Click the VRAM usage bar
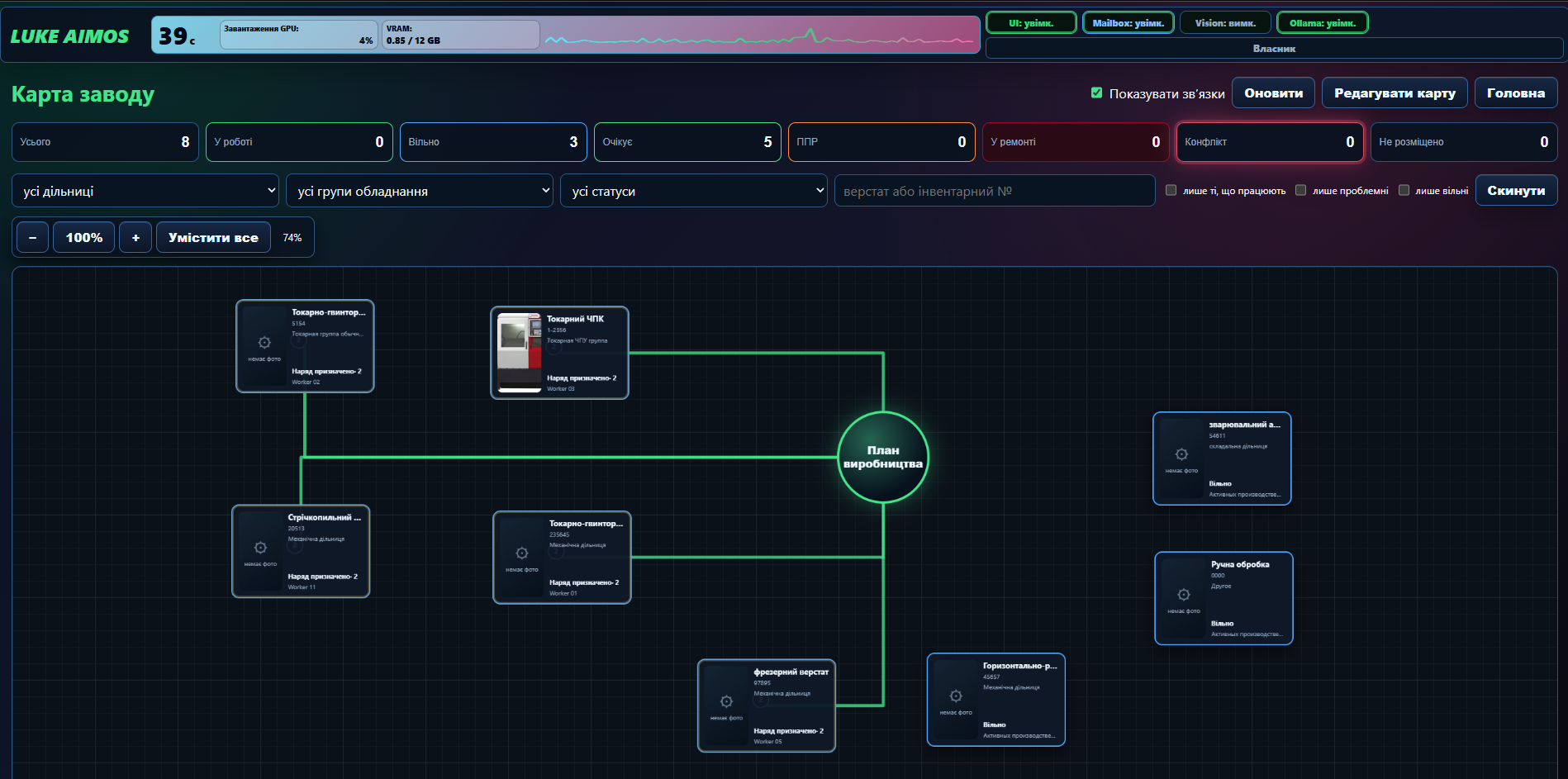Image resolution: width=1568 pixels, height=779 pixels. 460,35
